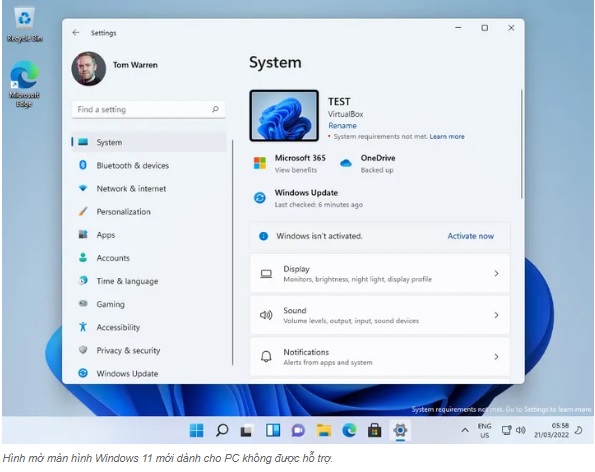This screenshot has height=472, width=595.
Task: Click the Rename link for the TEST PC
Action: tap(342, 125)
